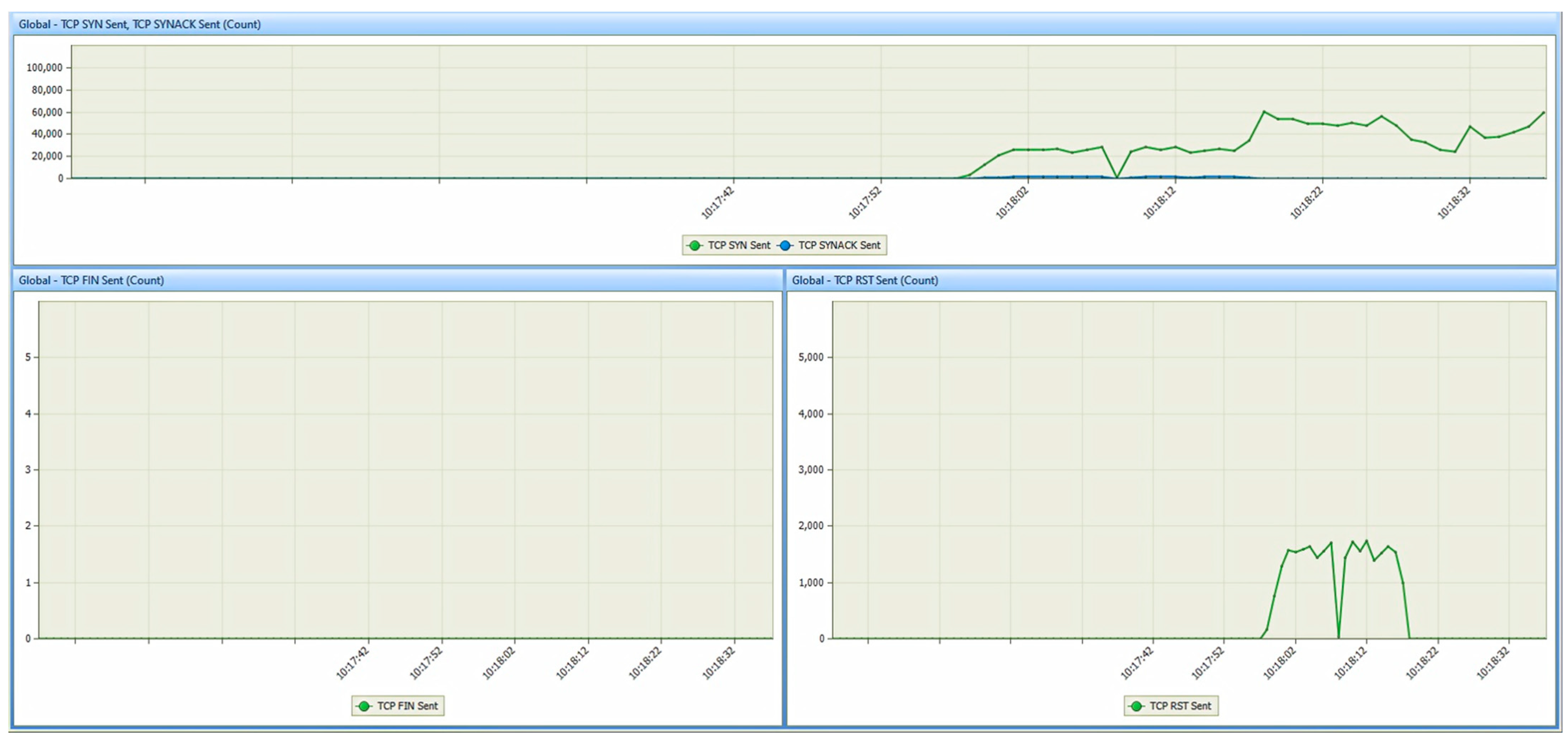Click the 100,000 axis label in SYN chart
1568x740 pixels.
[44, 68]
